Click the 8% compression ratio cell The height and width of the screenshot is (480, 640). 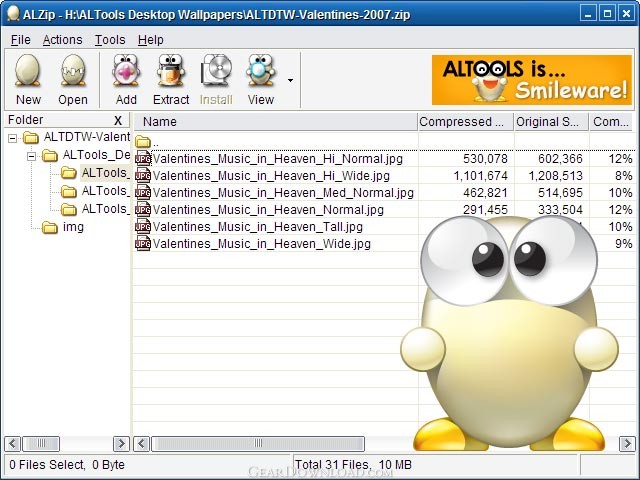tap(624, 176)
